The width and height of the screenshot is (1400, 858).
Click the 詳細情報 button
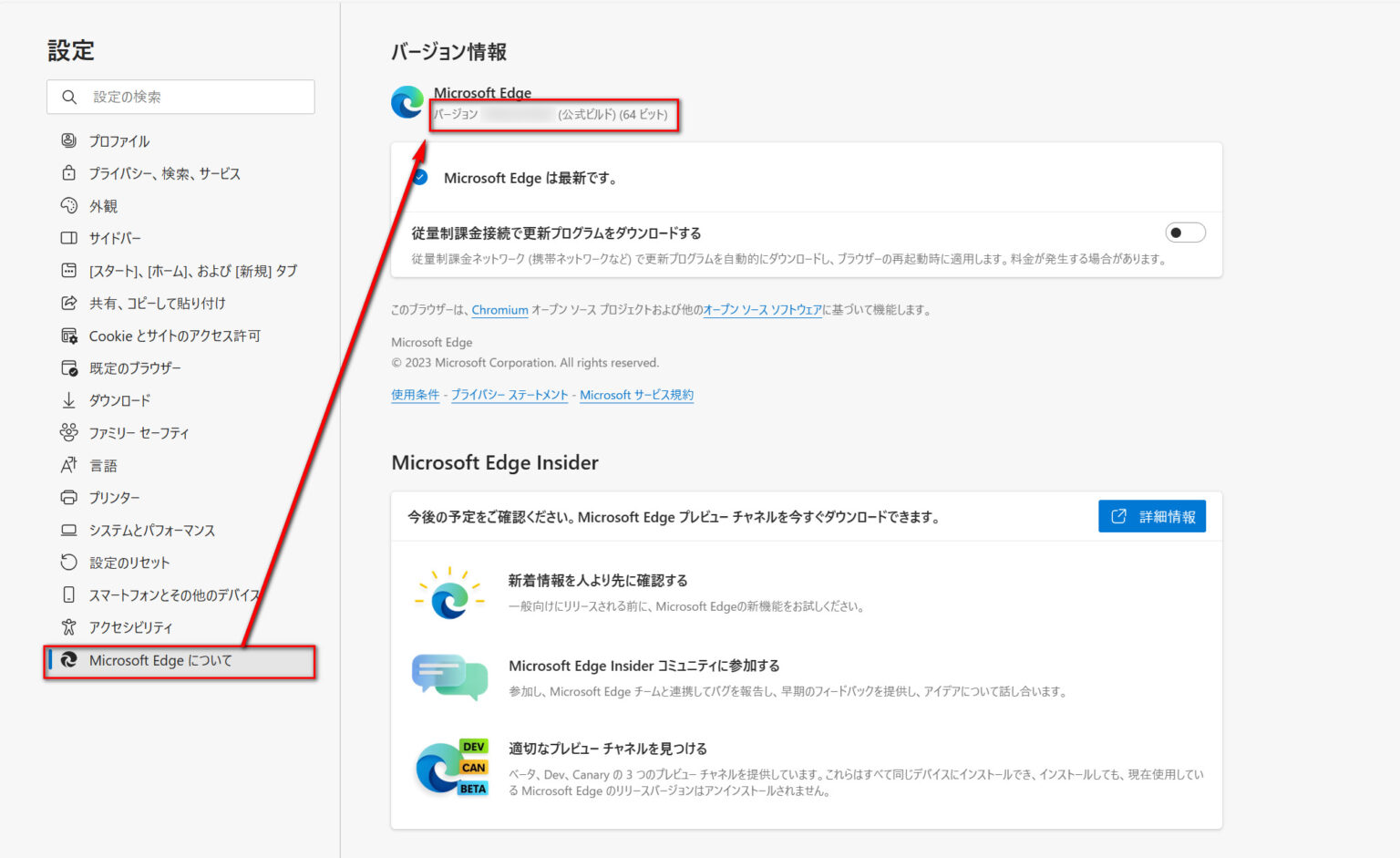1152,517
